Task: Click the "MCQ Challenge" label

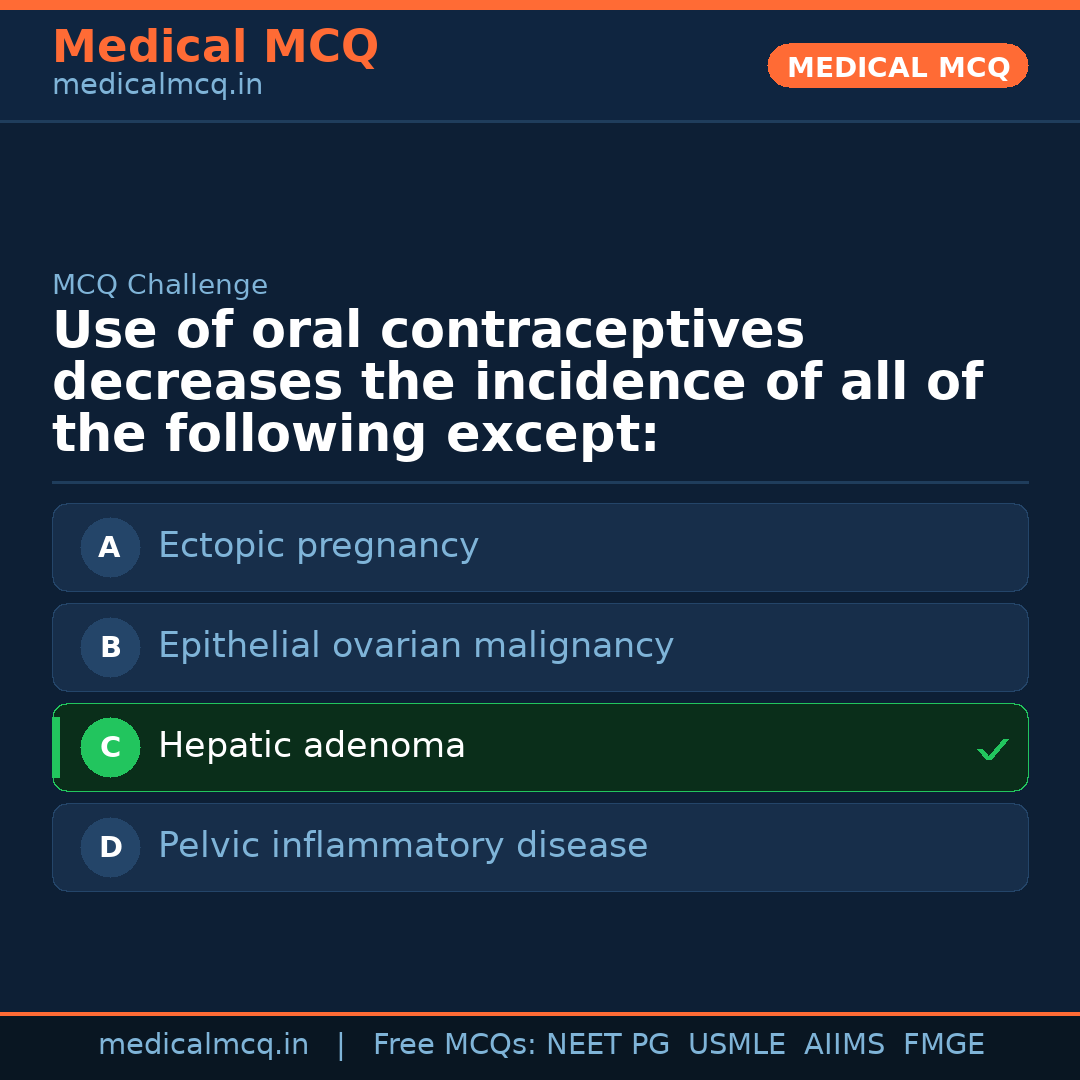Action: point(160,285)
